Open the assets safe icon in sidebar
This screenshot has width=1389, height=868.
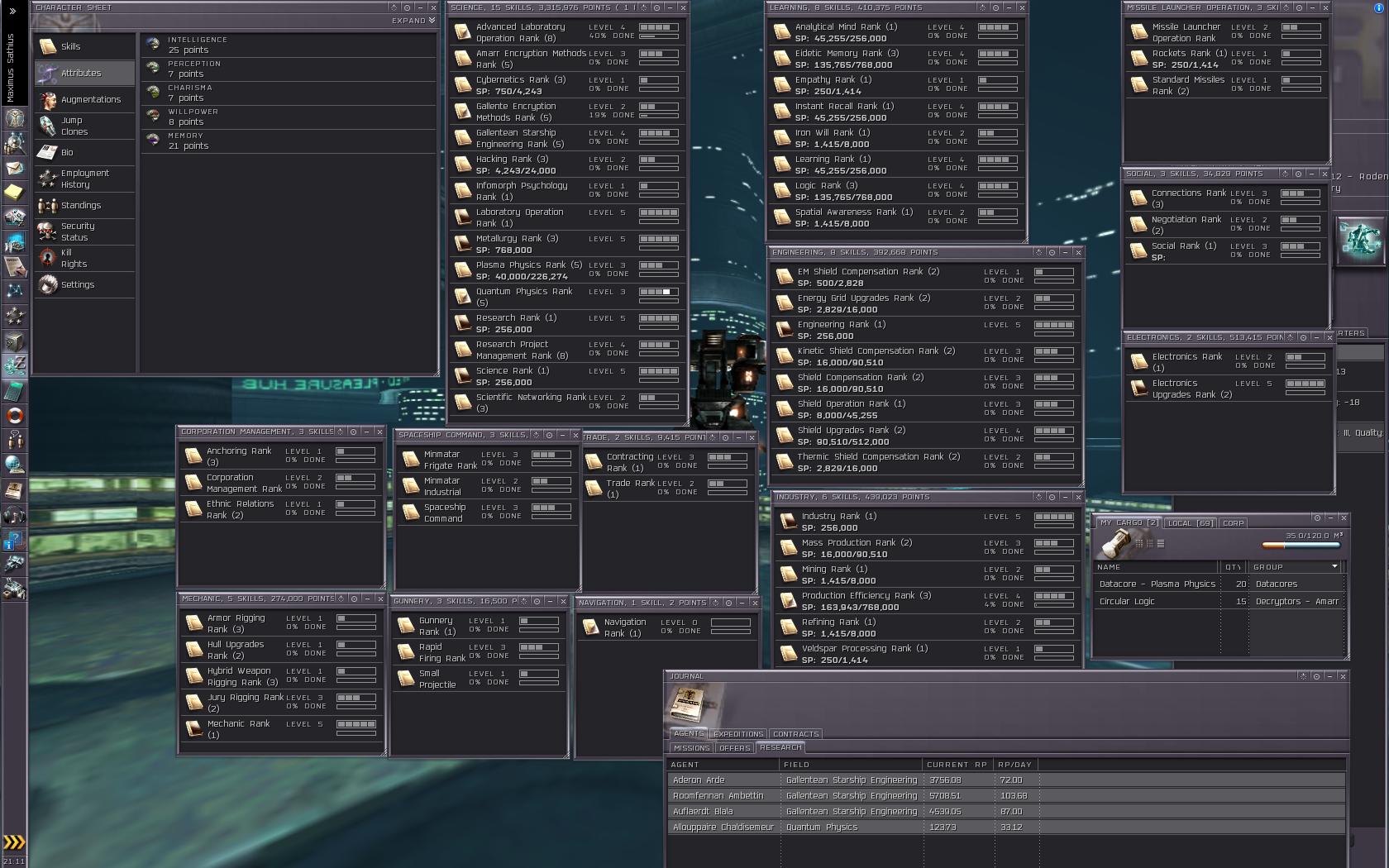click(14, 341)
